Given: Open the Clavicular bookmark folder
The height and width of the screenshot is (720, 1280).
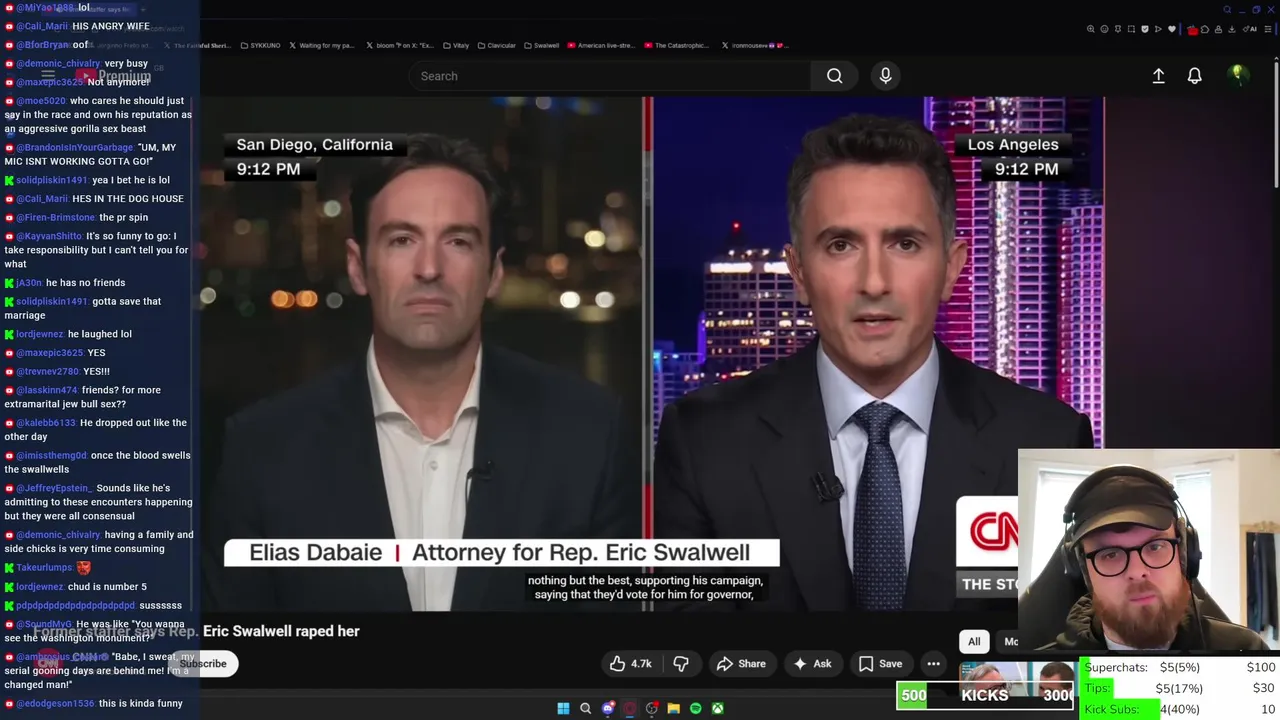Looking at the screenshot, I should pyautogui.click(x=496, y=45).
